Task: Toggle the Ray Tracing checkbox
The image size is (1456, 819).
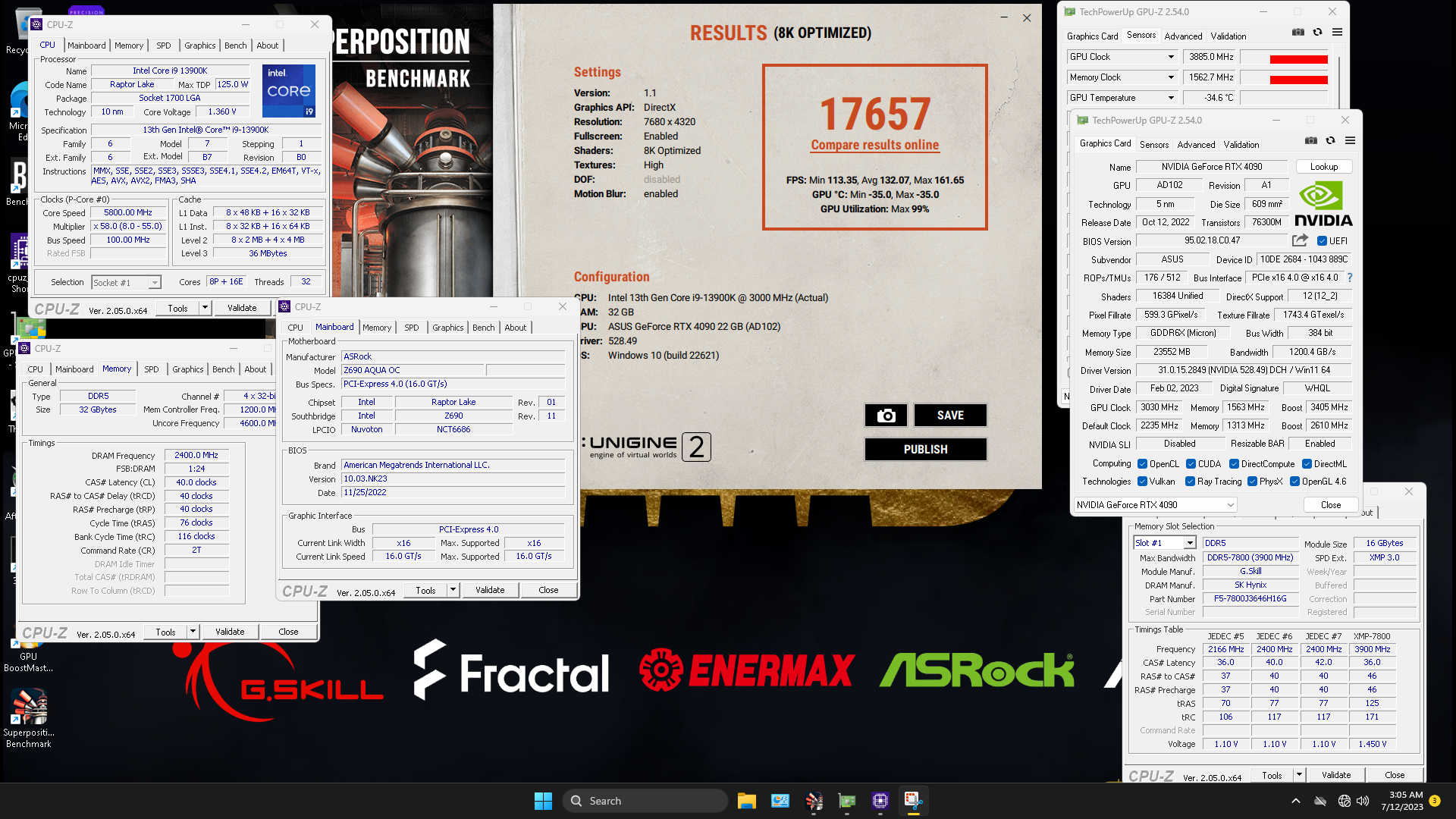Action: 1190,482
